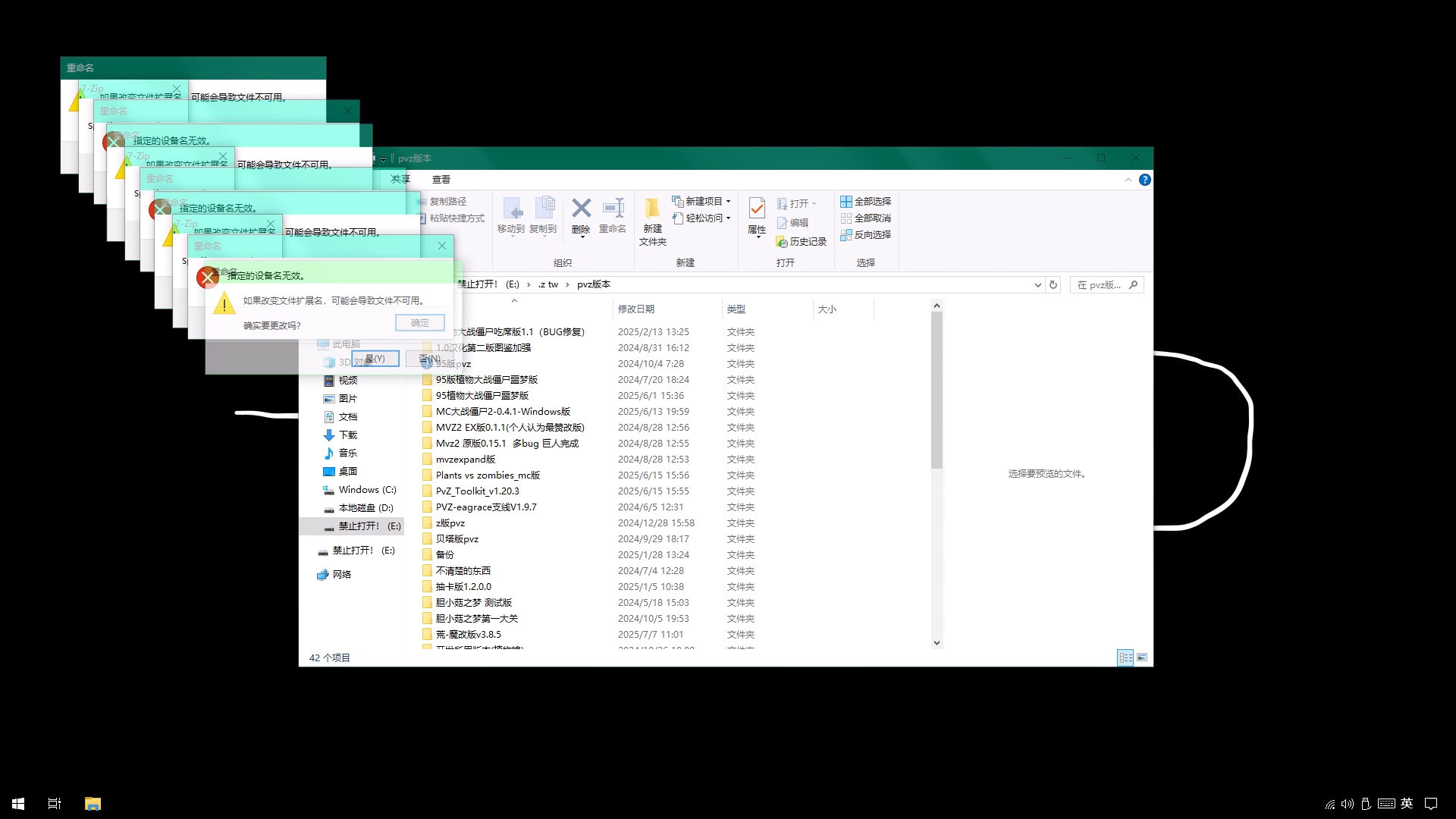Select the PVZ-eagrace支线V1.9.7 folder
This screenshot has height=819, width=1456.
click(485, 507)
